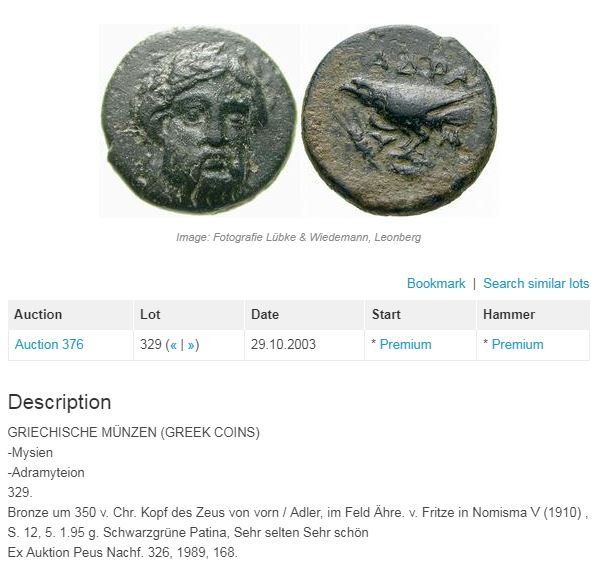This screenshot has width=597, height=562.
Task: Click the lot number 329 text
Action: [151, 345]
